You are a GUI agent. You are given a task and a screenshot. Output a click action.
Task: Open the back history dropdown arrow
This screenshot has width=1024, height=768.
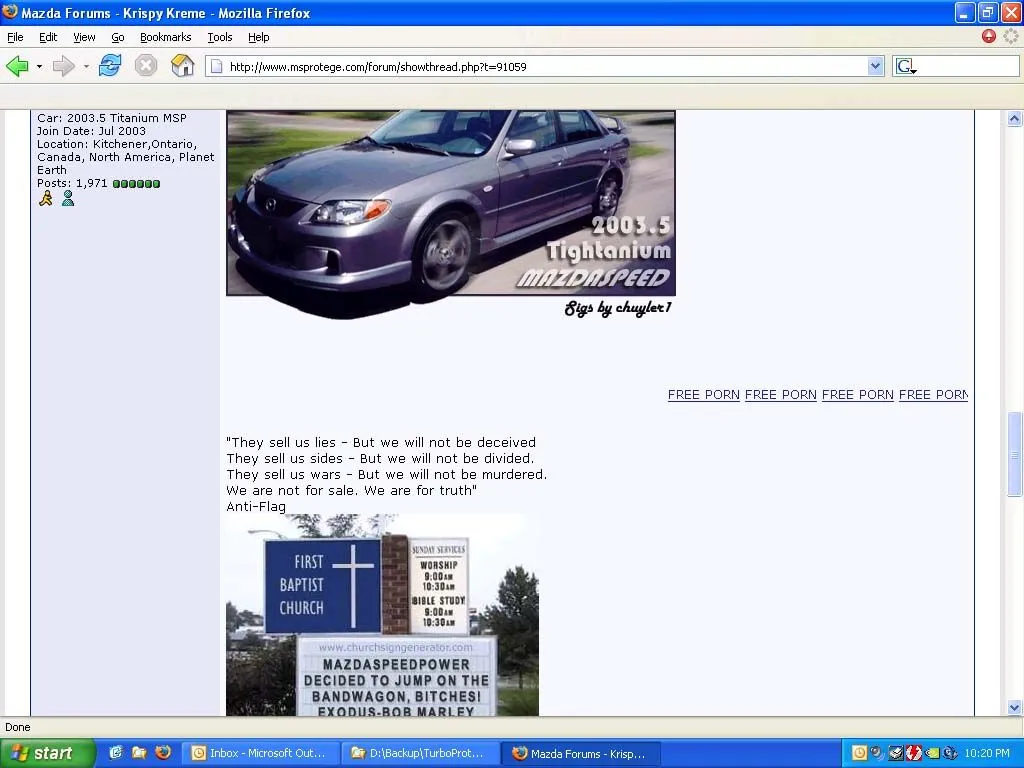tap(39, 67)
